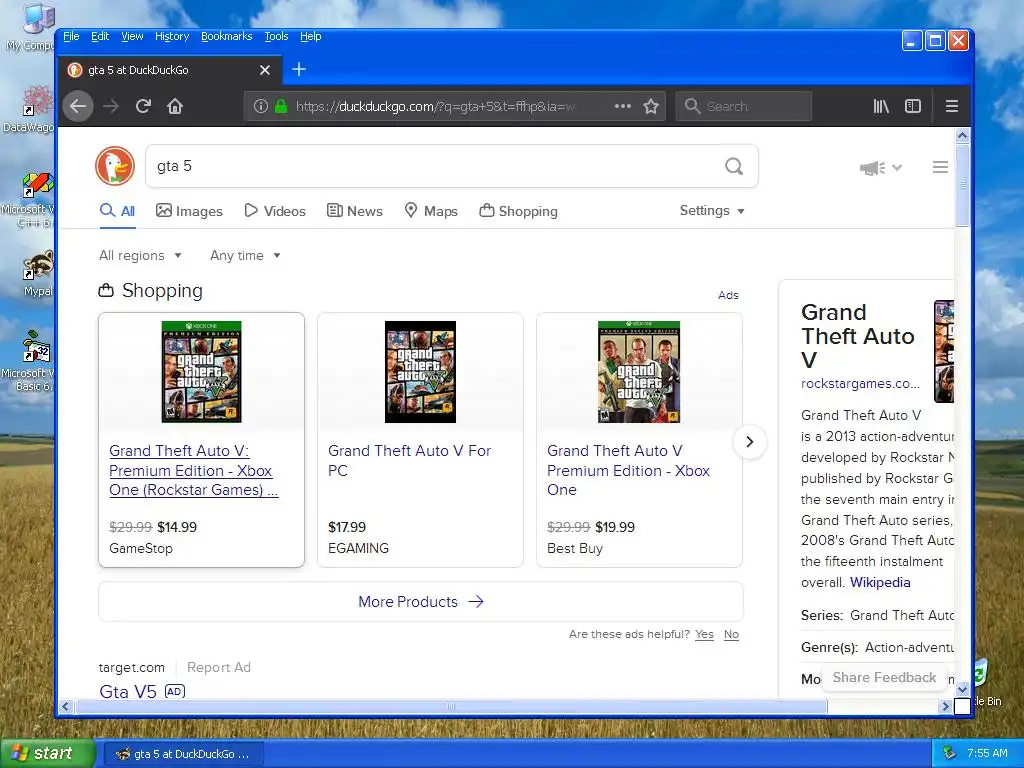This screenshot has width=1024, height=768.
Task: Show site information via the info icon
Action: 261,106
